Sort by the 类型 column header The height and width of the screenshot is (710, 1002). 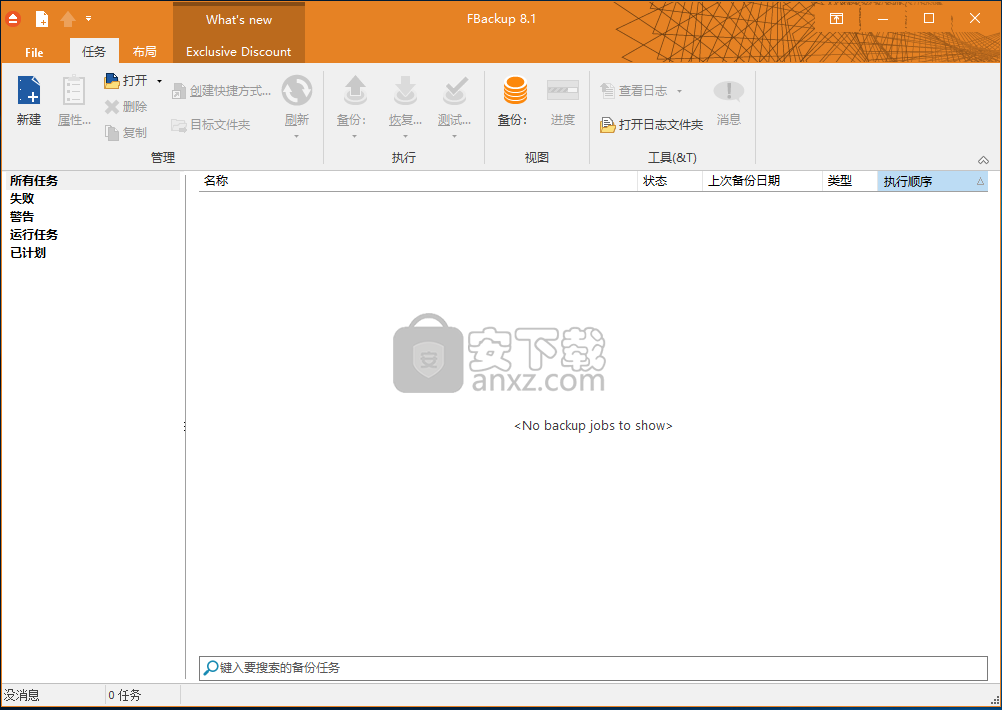(x=850, y=181)
